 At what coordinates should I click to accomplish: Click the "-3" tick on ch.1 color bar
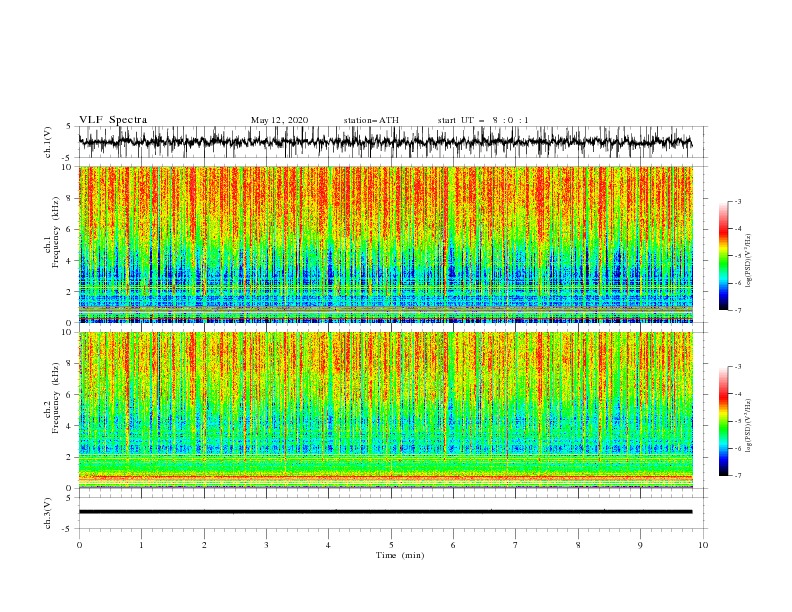[x=737, y=201]
